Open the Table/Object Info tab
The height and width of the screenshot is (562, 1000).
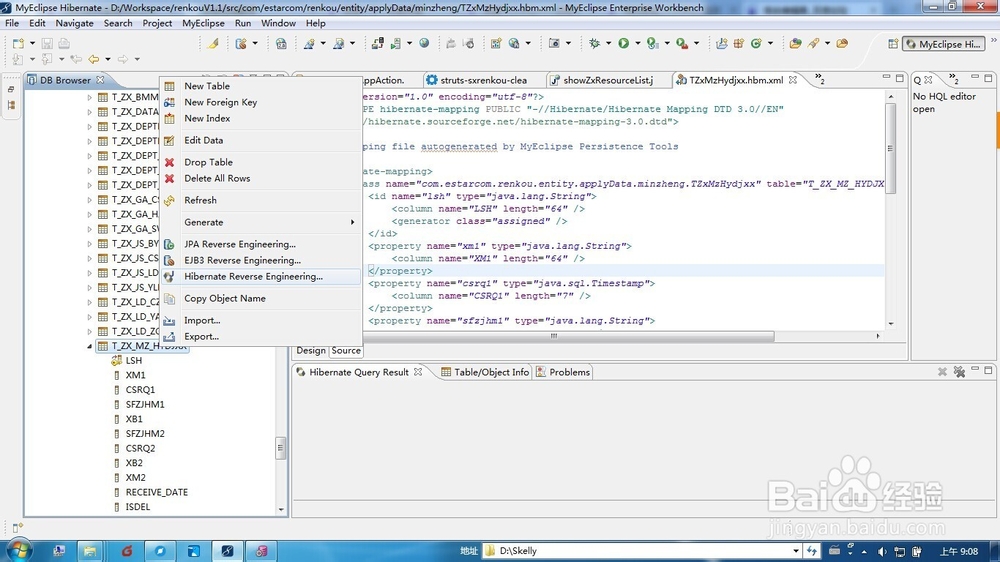(485, 372)
